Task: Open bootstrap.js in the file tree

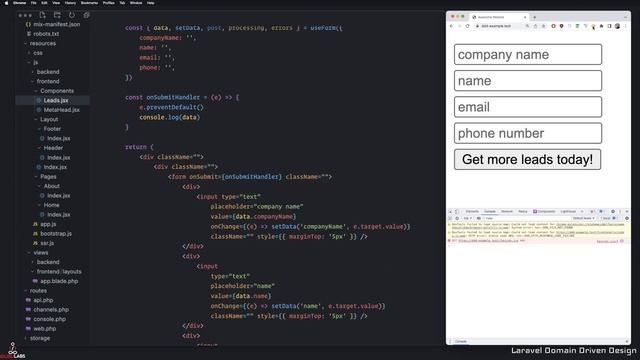Action: pyautogui.click(x=56, y=233)
